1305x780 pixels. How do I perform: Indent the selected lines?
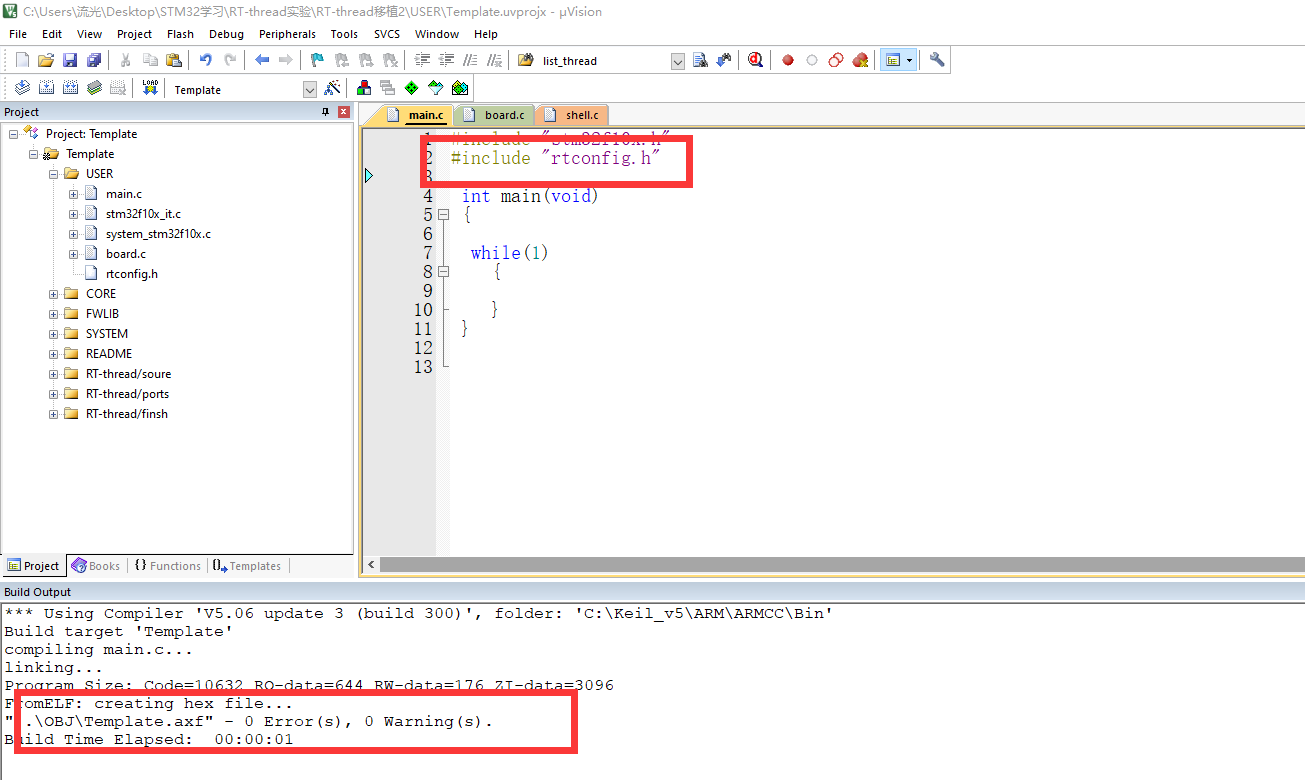pos(422,60)
